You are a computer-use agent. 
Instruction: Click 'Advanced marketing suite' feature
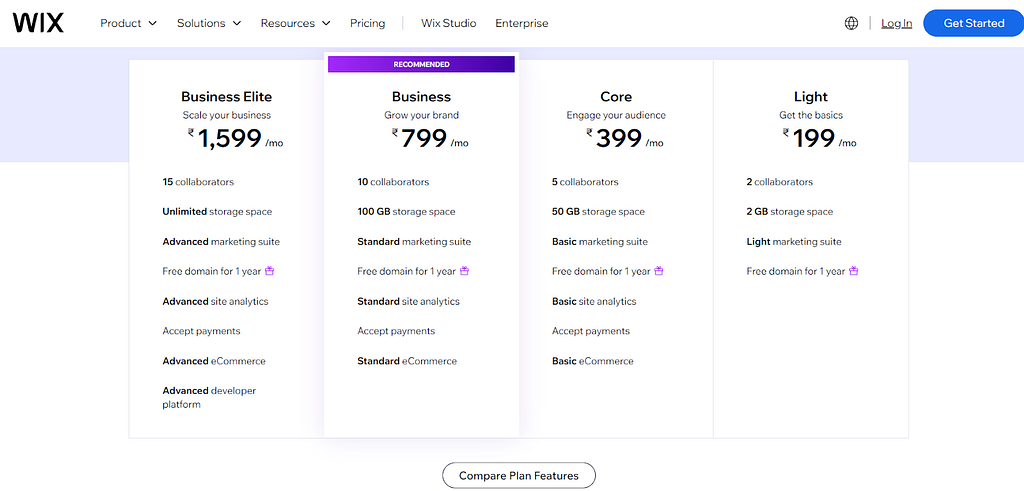221,242
